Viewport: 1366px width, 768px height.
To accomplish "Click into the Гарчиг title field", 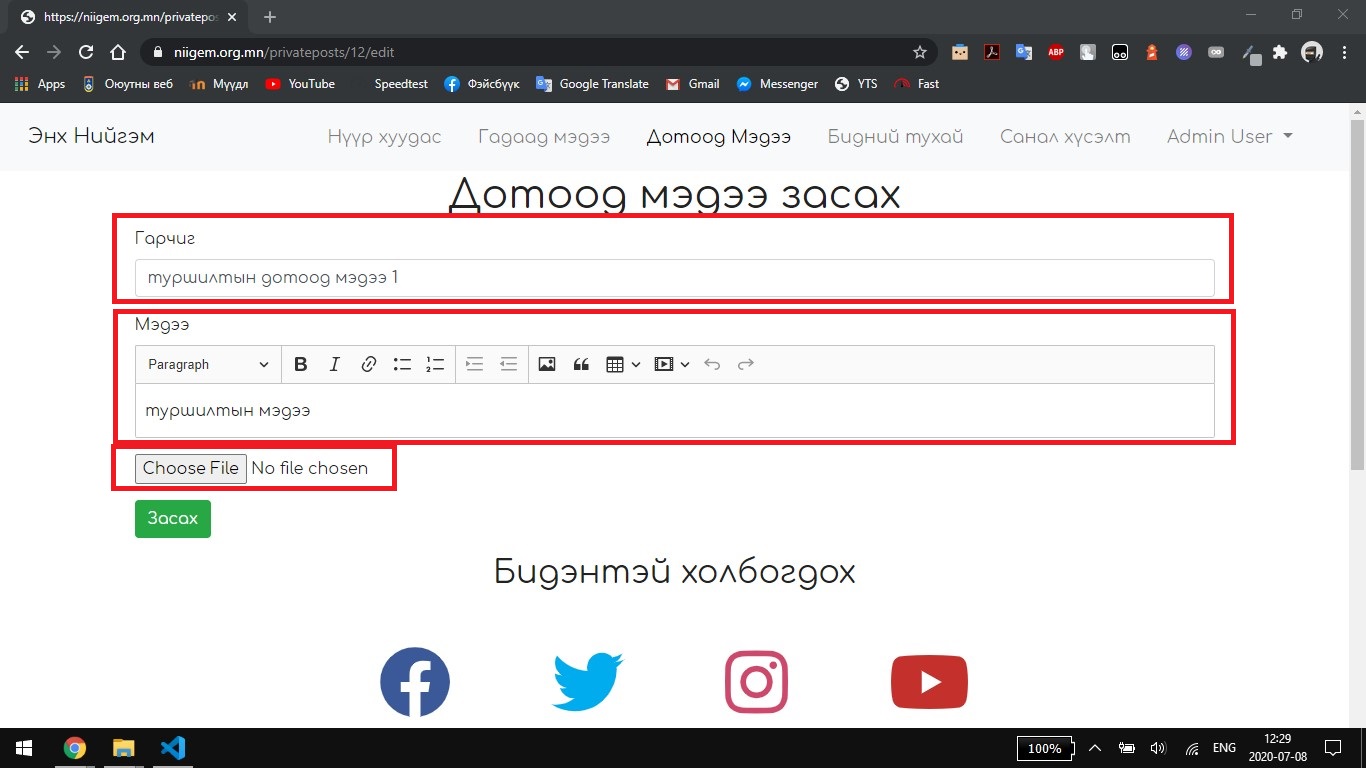I will coord(674,278).
